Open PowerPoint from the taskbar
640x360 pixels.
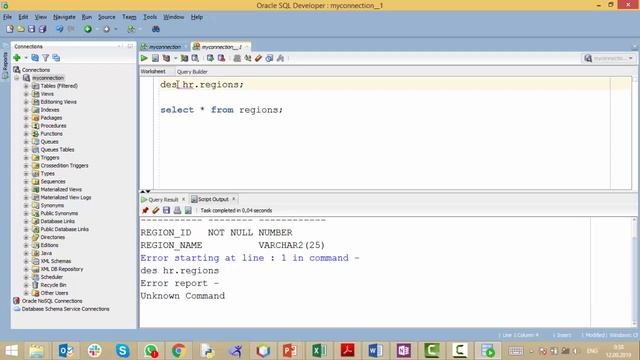[x=290, y=351]
